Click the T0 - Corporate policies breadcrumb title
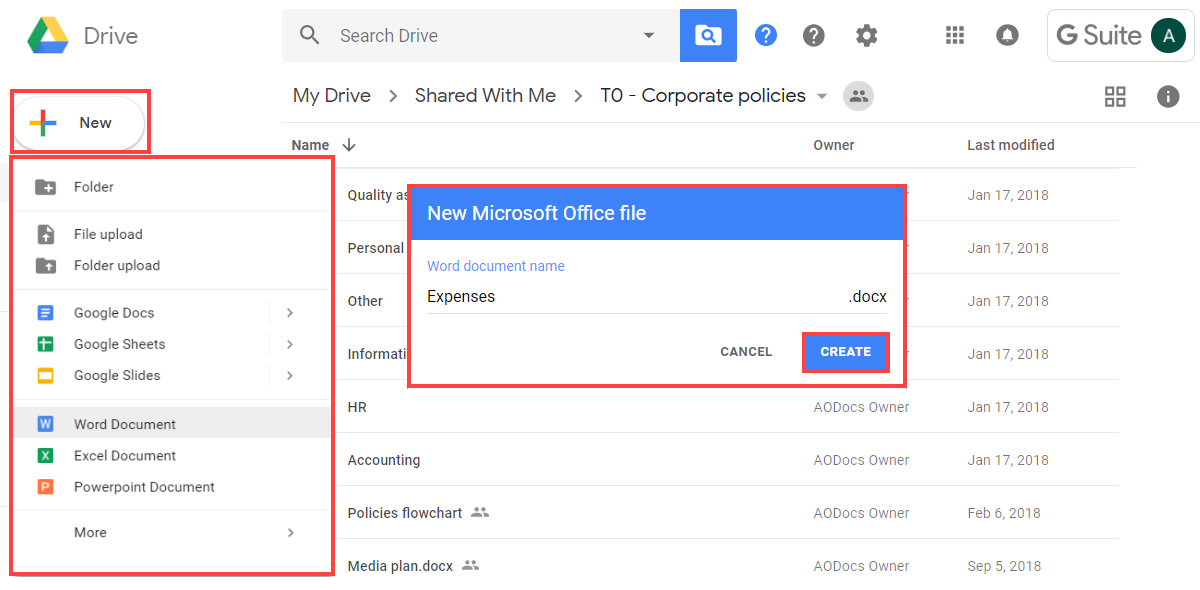The image size is (1200, 590). pyautogui.click(x=703, y=96)
